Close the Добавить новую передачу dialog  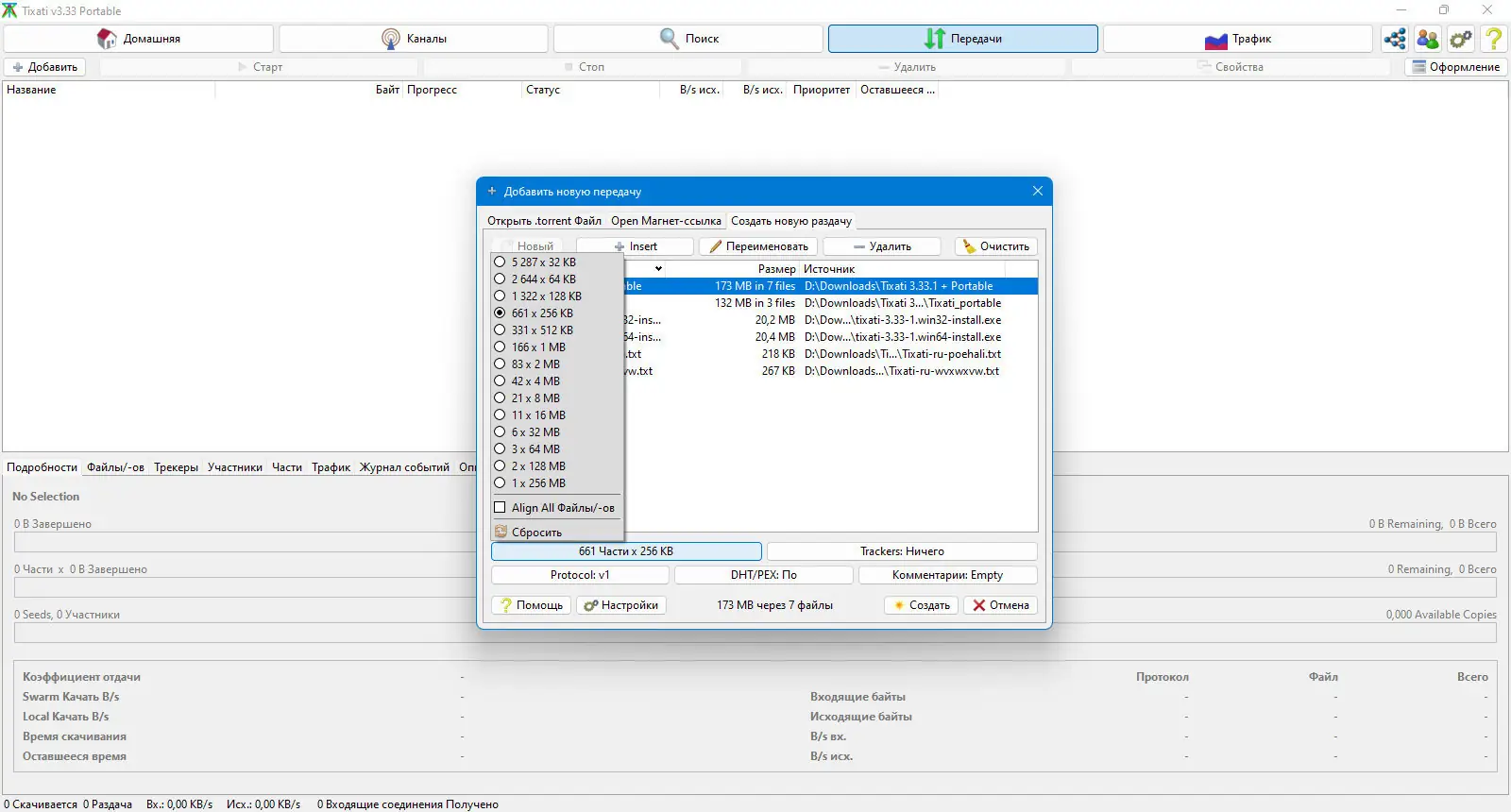(x=1038, y=191)
